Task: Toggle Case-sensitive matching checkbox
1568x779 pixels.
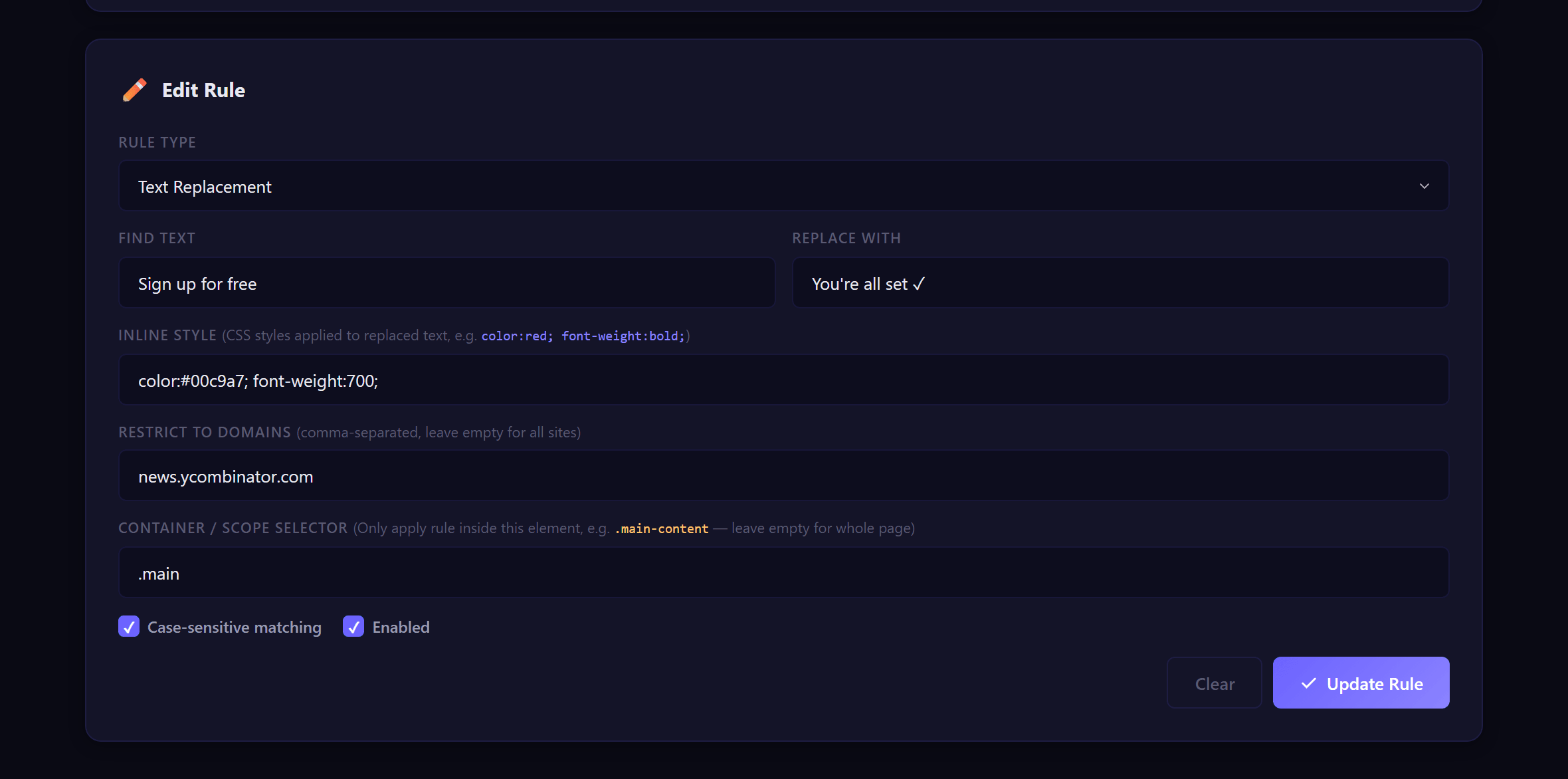Action: 129,627
